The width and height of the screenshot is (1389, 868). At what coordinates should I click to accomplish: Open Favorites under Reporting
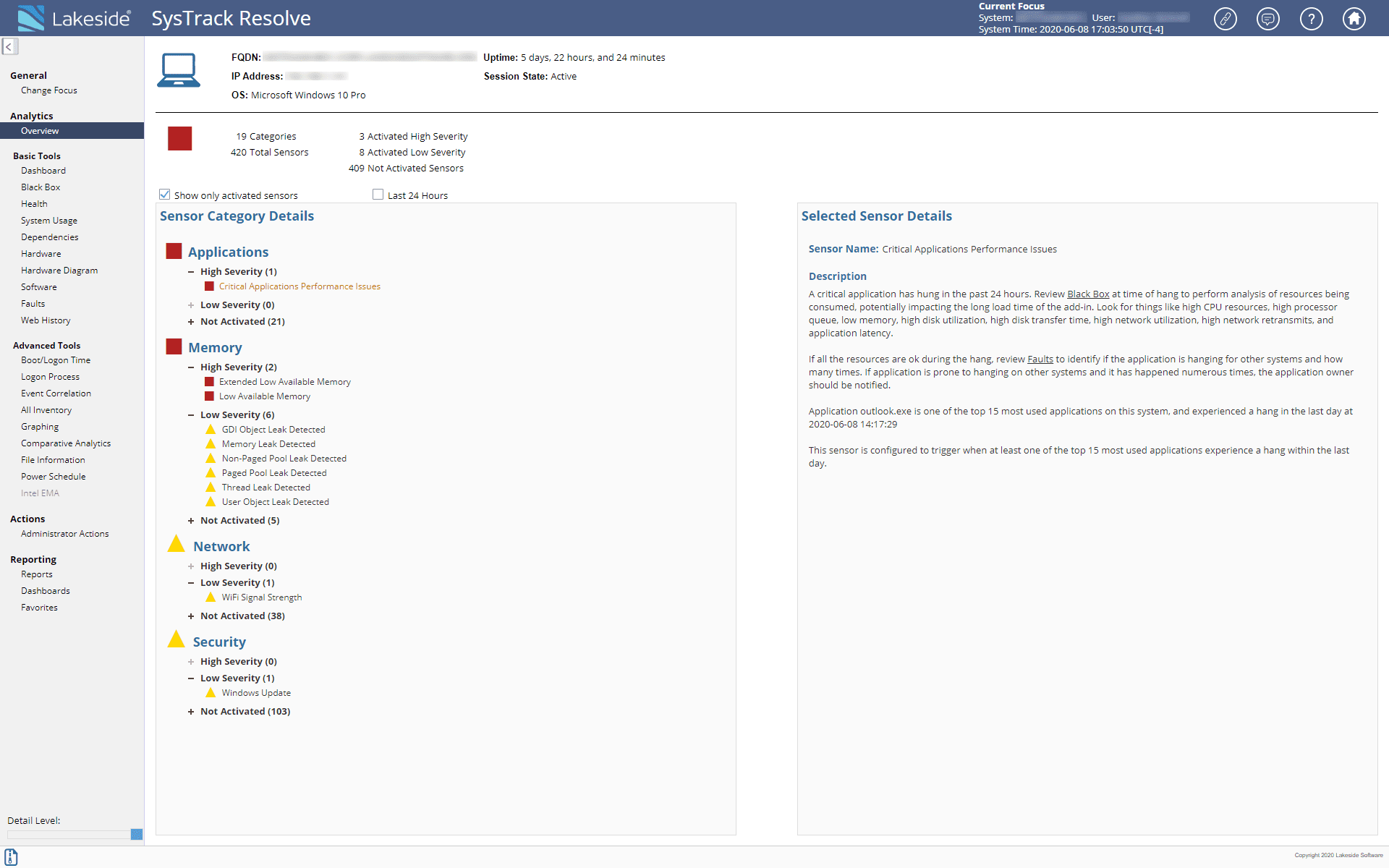39,608
